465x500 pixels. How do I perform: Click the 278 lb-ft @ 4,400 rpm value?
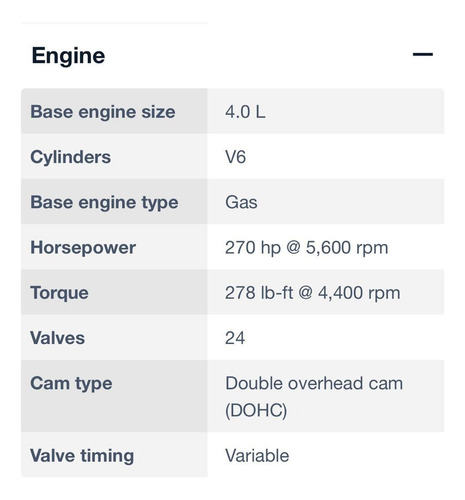312,293
